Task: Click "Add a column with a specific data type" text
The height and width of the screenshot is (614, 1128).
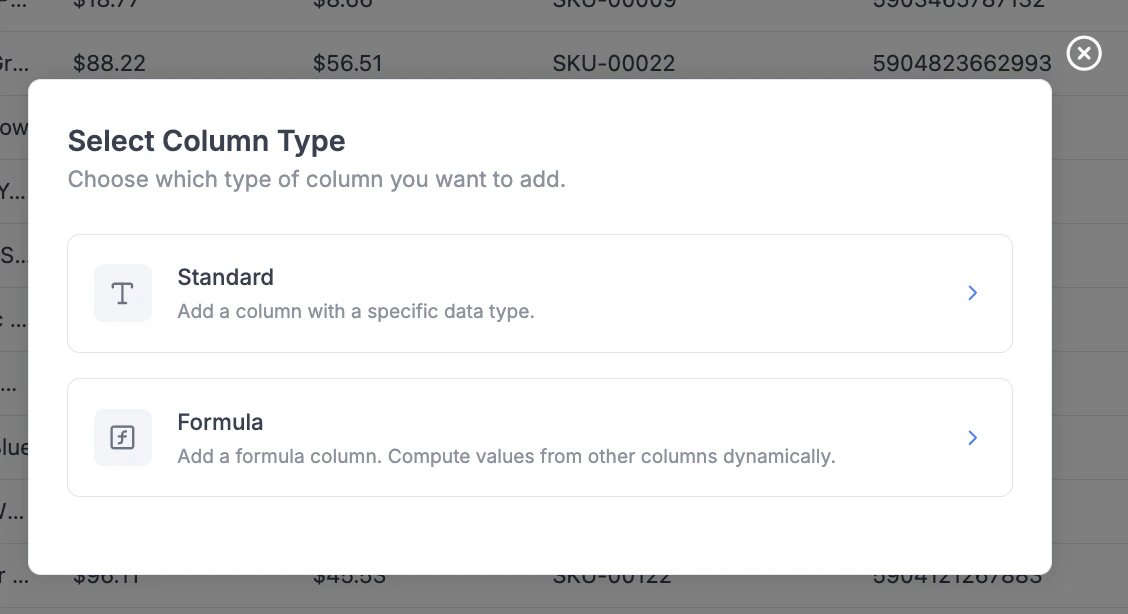Action: pos(356,311)
